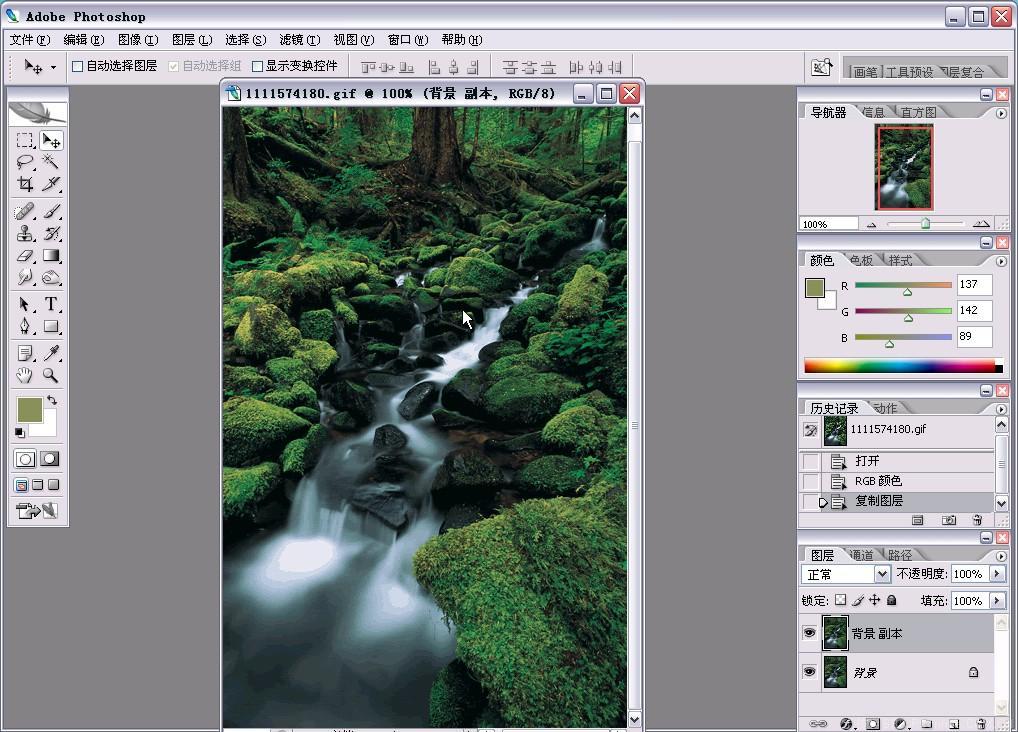Select the Pen tool
Viewport: 1018px width, 732px height.
click(x=25, y=326)
